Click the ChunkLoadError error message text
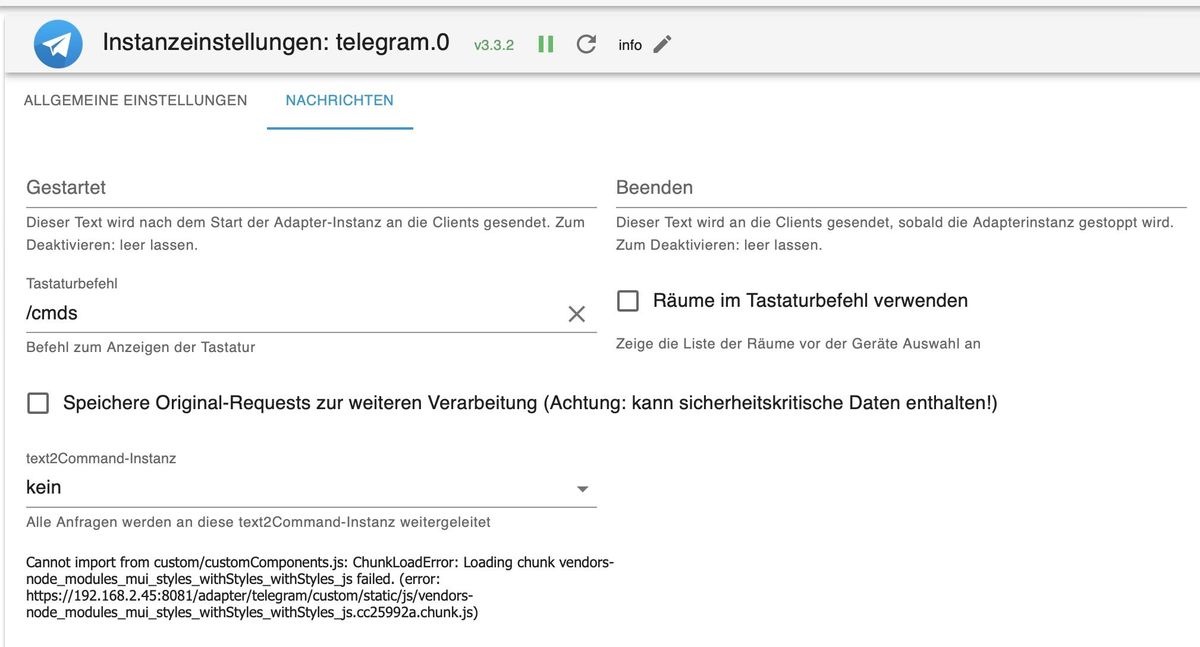Viewport: 1200px width, 647px height. pos(320,588)
